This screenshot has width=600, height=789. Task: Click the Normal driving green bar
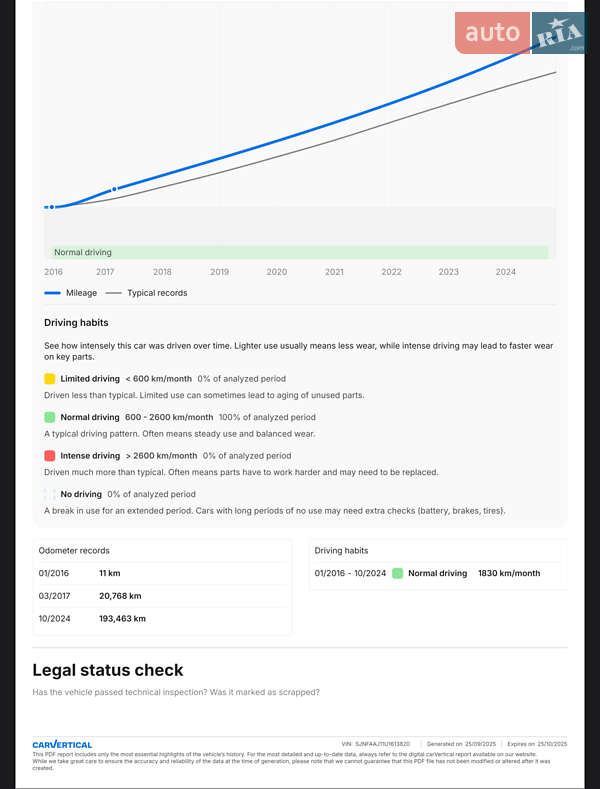tap(300, 253)
